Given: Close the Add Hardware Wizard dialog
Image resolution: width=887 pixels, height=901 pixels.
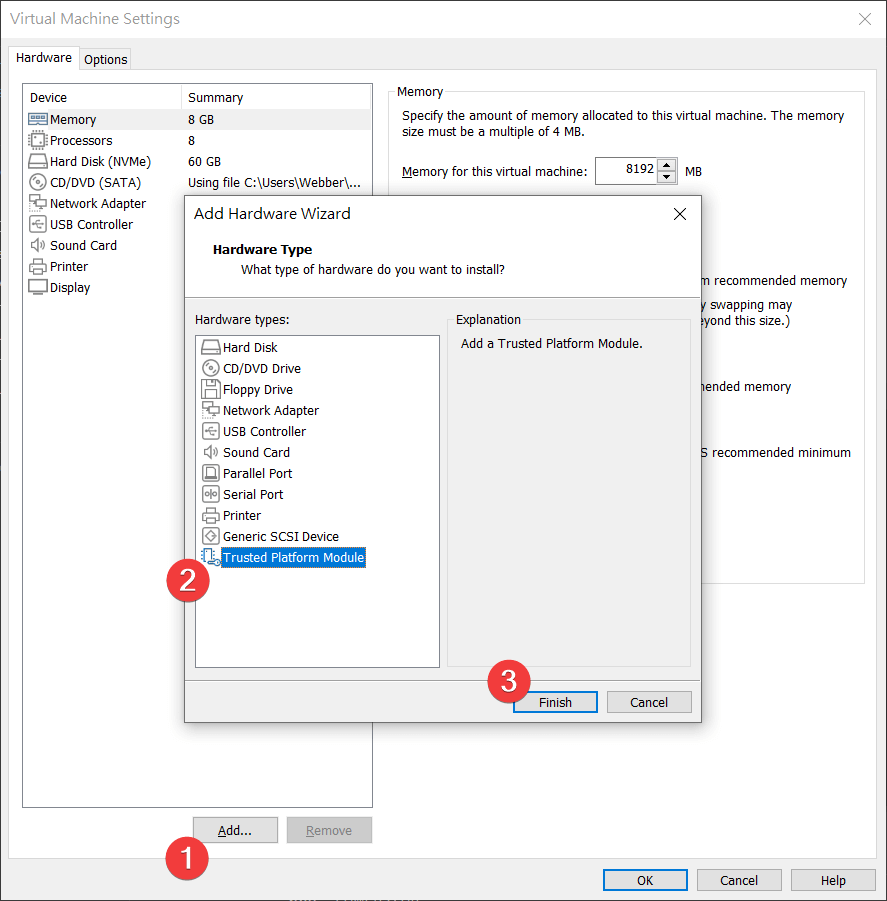Looking at the screenshot, I should tap(680, 214).
